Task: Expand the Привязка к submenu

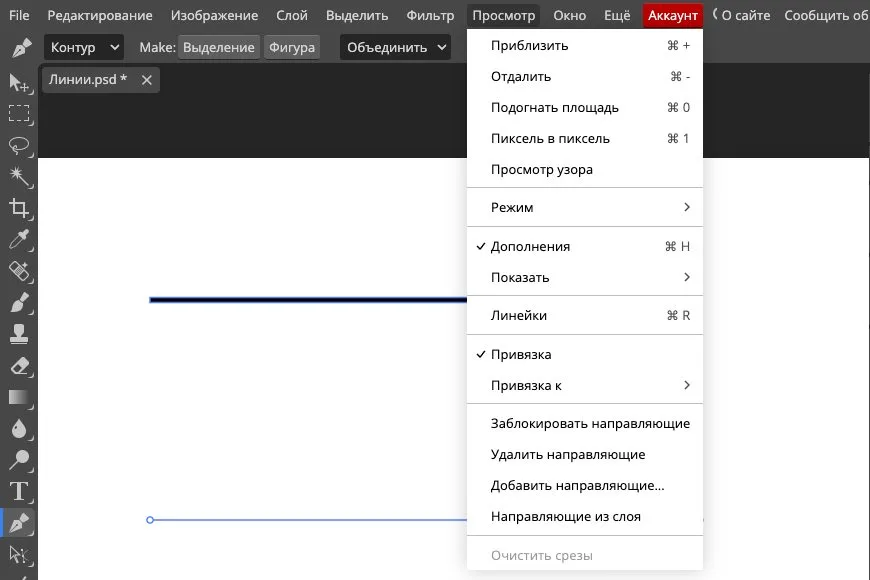Action: pyautogui.click(x=585, y=385)
